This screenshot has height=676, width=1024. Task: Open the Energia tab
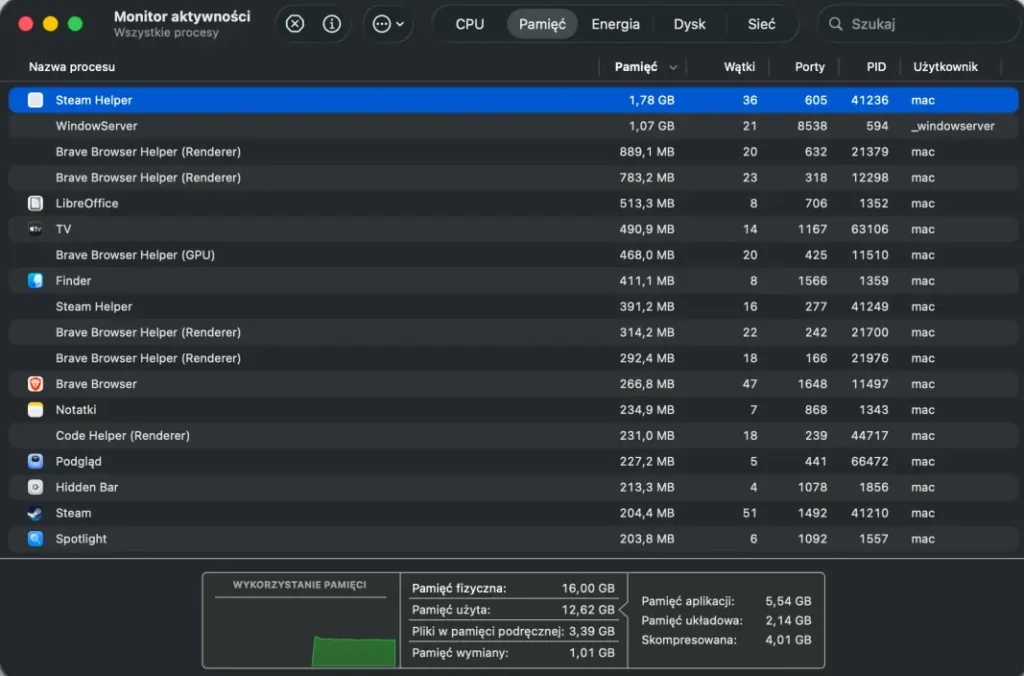tap(615, 24)
